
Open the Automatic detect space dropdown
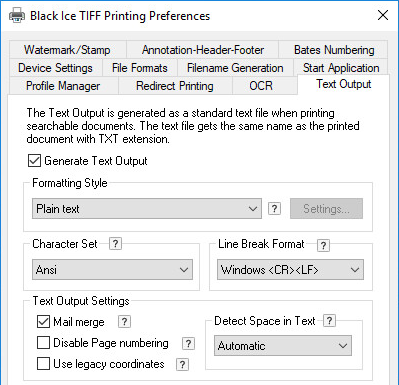[283, 346]
